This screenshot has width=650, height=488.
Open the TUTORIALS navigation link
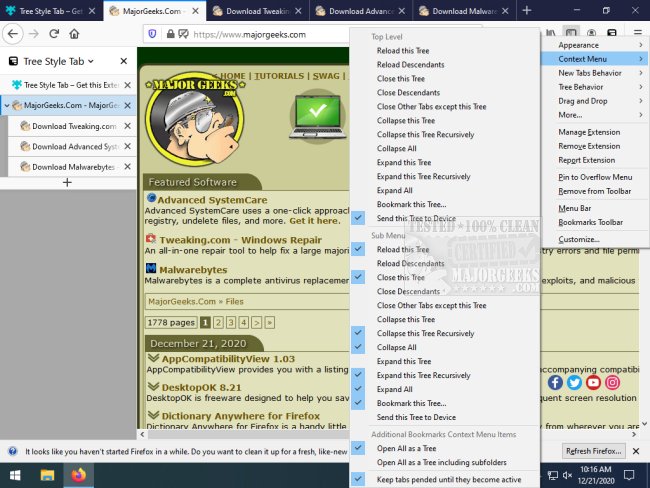279,76
